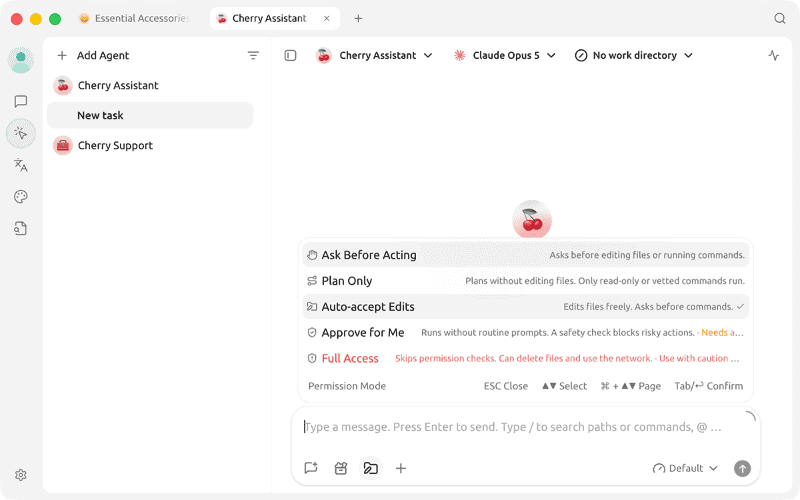Open the No work directory dropdown
The width and height of the screenshot is (800, 500).
(x=634, y=55)
